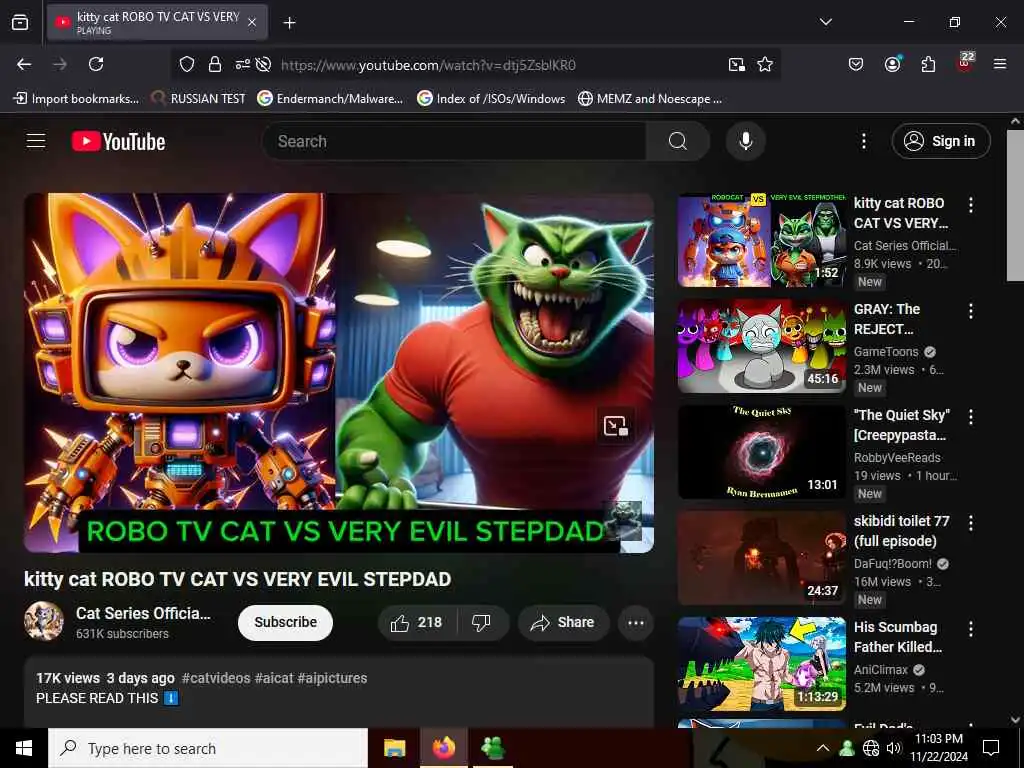Open Import bookmarks bookmark item
Screen dimensions: 1024x768
pos(76,99)
